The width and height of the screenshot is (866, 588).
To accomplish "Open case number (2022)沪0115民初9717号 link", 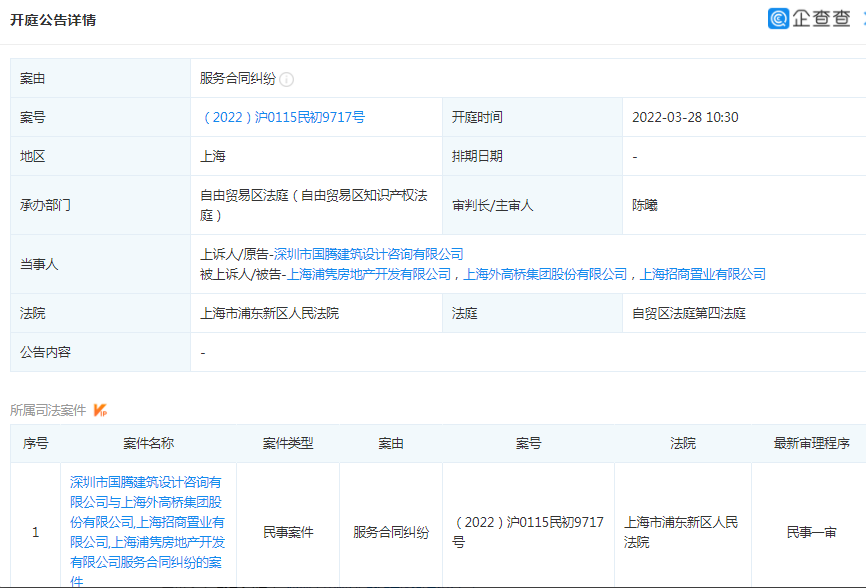I will click(x=283, y=117).
